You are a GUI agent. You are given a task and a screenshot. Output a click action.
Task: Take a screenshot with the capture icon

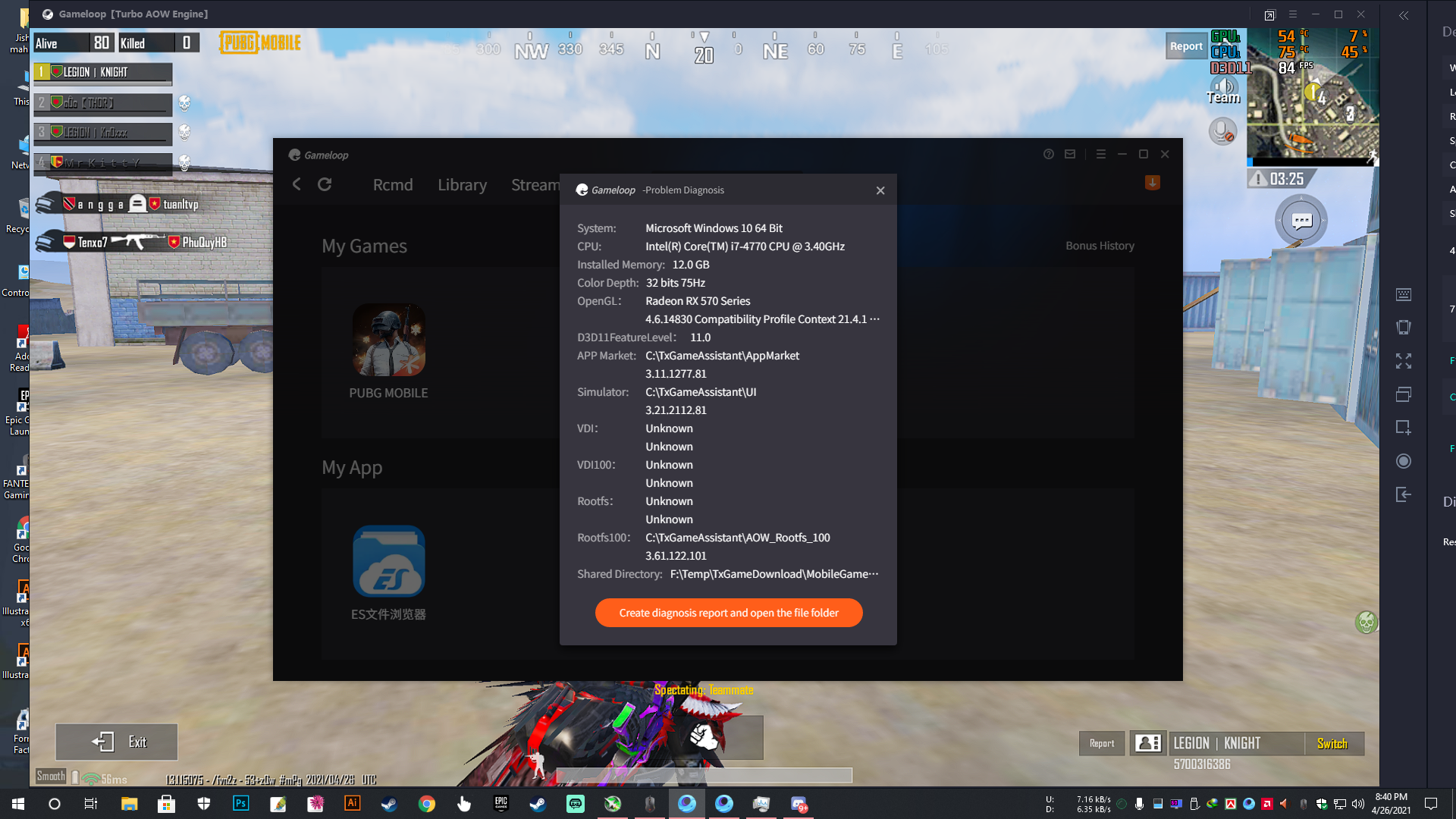point(1403,428)
